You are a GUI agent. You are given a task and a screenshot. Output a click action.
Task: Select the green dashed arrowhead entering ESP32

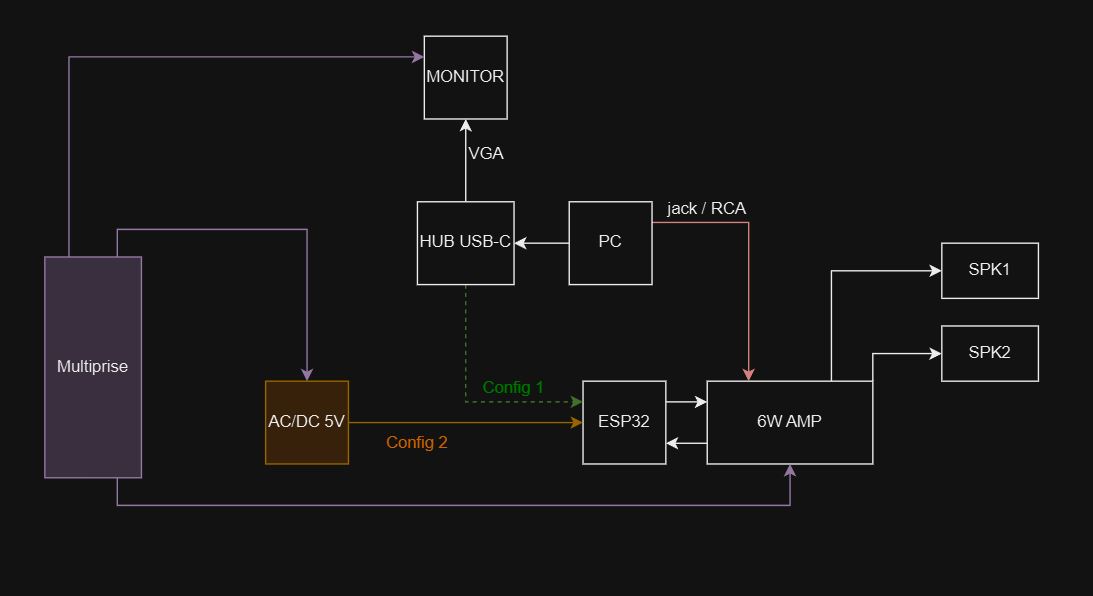576,402
